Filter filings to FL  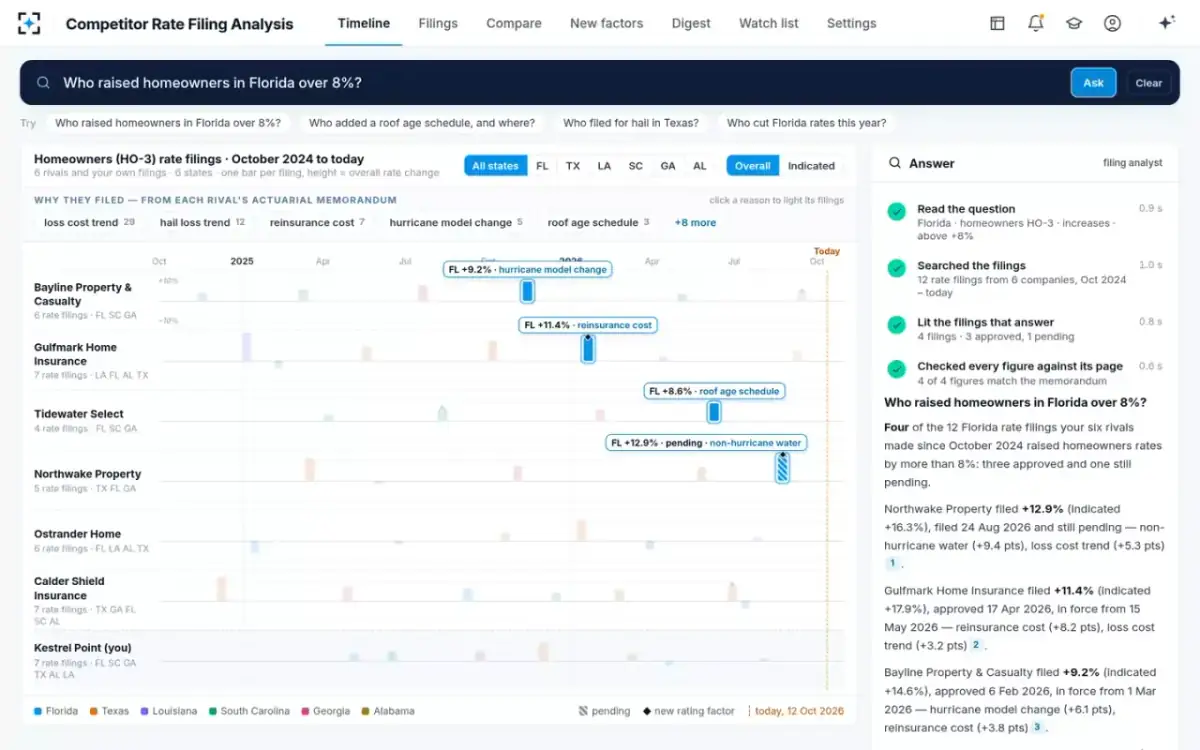(x=542, y=166)
